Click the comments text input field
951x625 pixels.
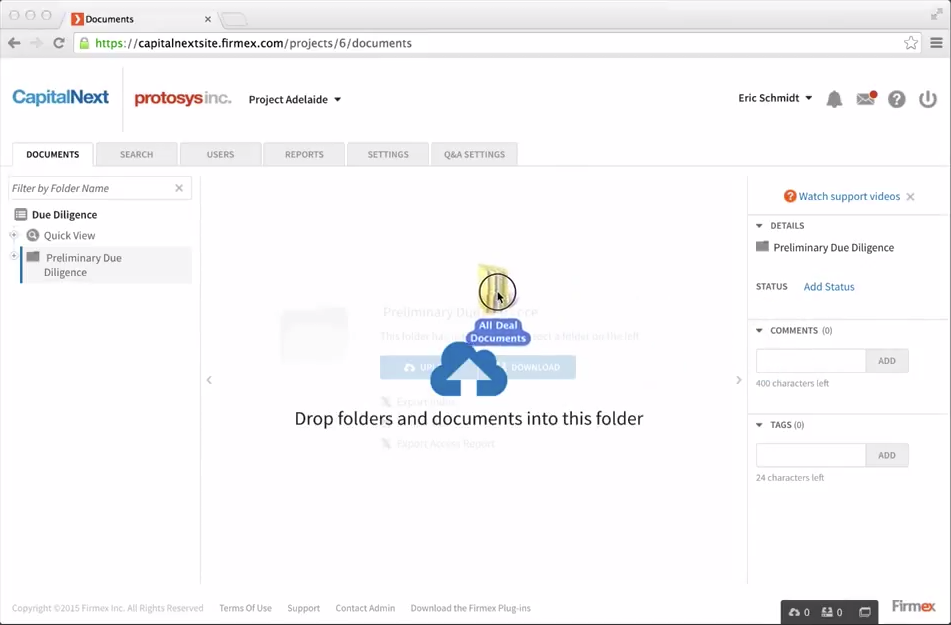(810, 360)
